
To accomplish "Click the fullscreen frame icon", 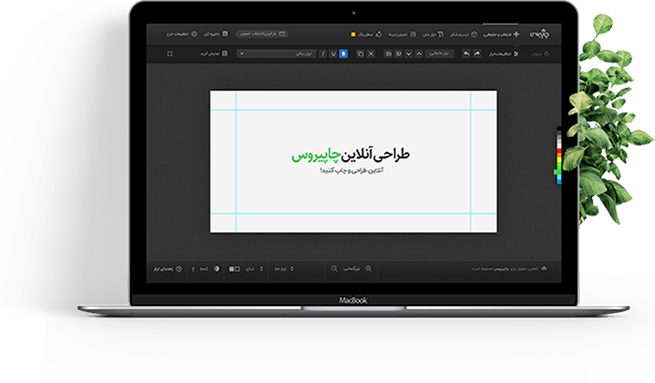I will click(x=170, y=54).
